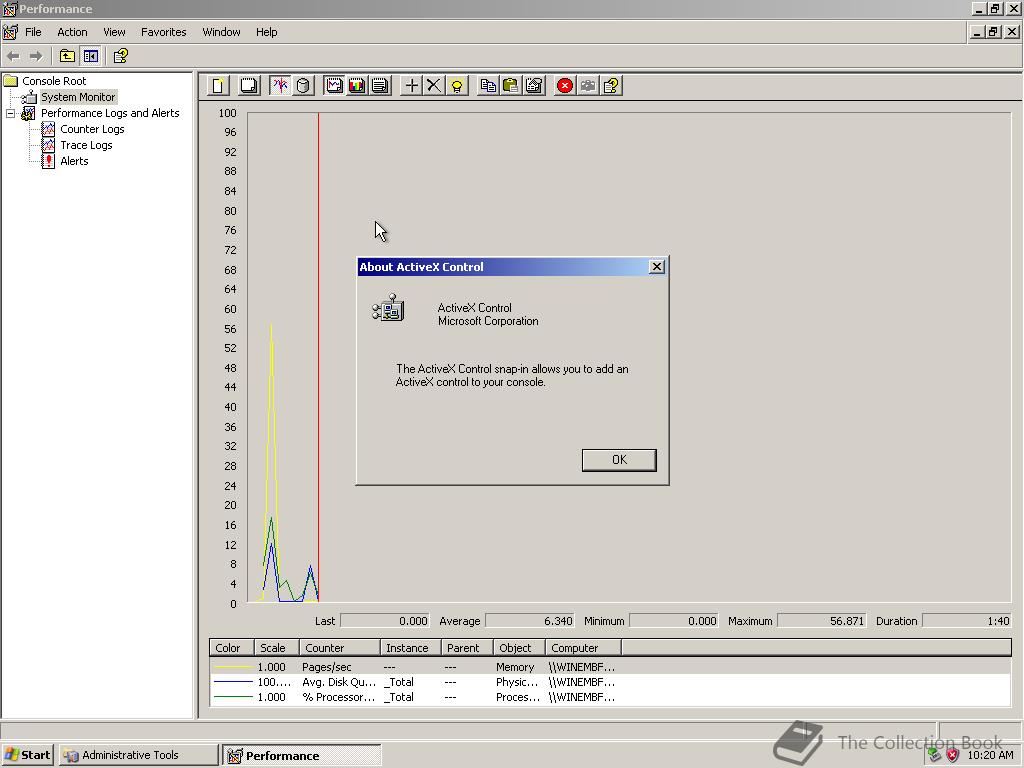Click the Add counter plus icon
Image resolution: width=1024 pixels, height=768 pixels.
[x=411, y=86]
